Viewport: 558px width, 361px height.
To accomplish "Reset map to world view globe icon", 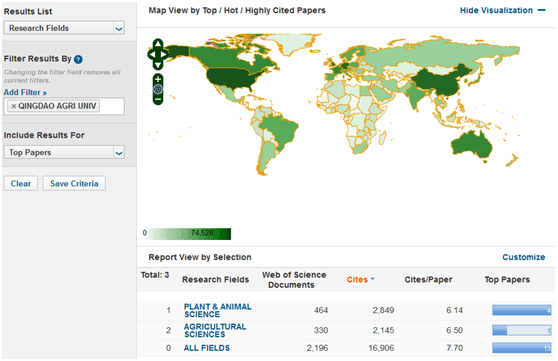I will (158, 89).
